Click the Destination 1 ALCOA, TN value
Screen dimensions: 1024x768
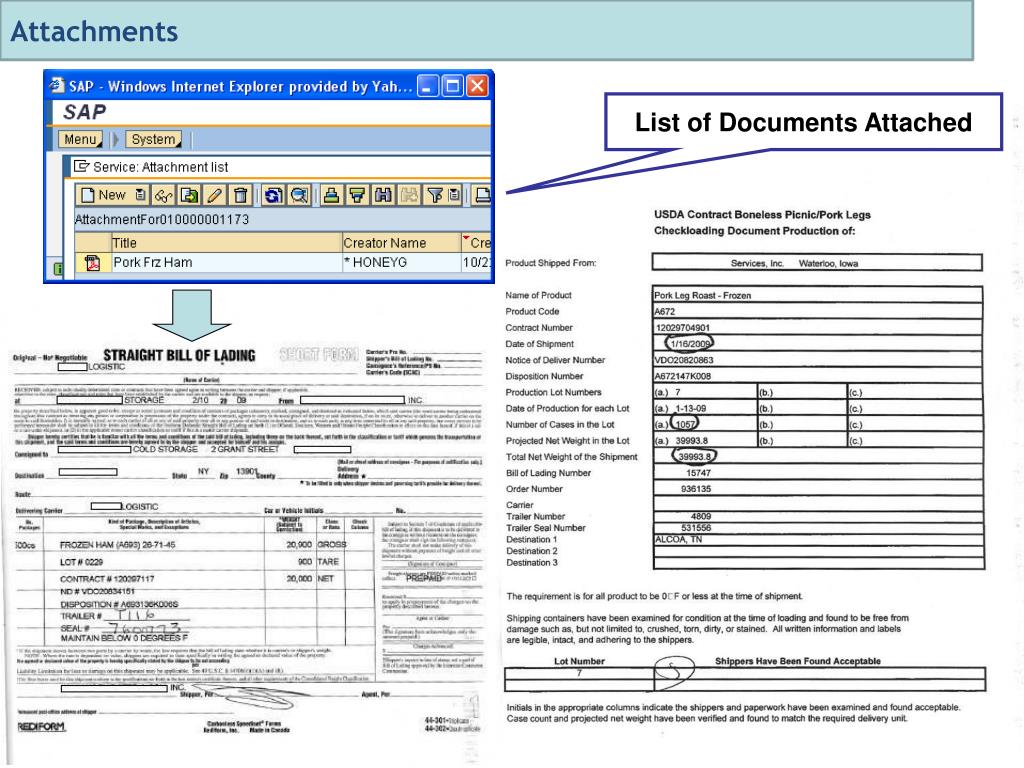678,539
